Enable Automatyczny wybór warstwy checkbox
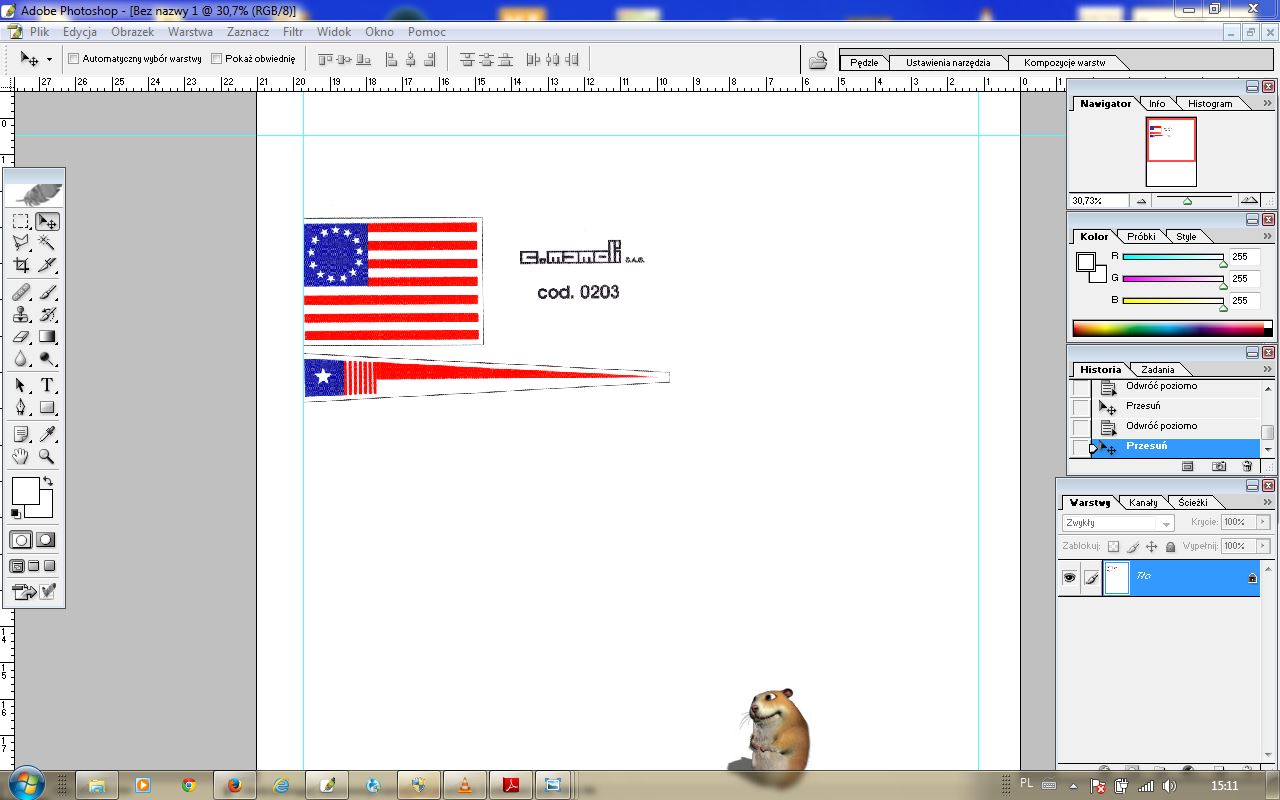 73,59
